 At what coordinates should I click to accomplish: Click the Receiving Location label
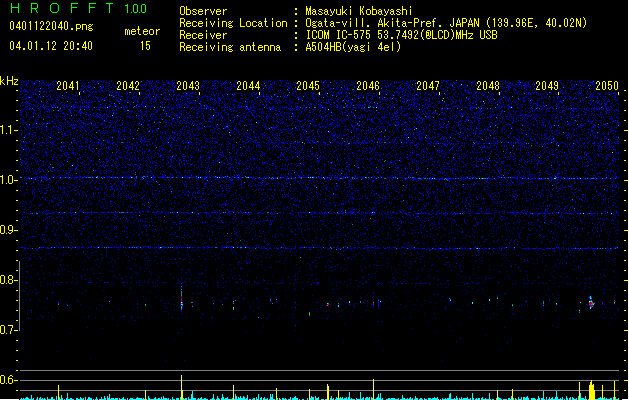coord(233,23)
